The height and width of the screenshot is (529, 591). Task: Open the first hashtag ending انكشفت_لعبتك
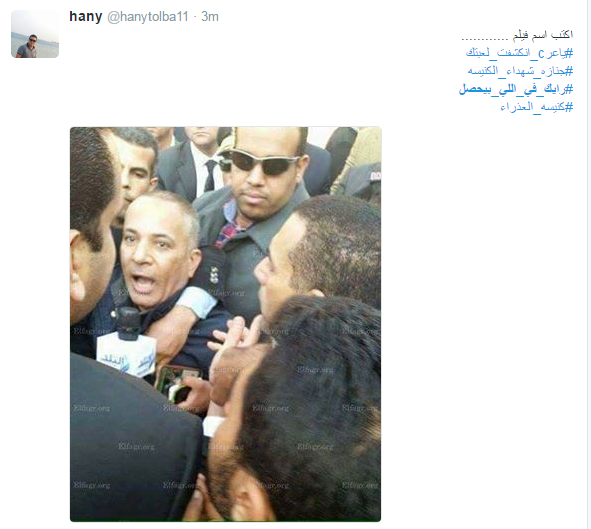tap(519, 53)
